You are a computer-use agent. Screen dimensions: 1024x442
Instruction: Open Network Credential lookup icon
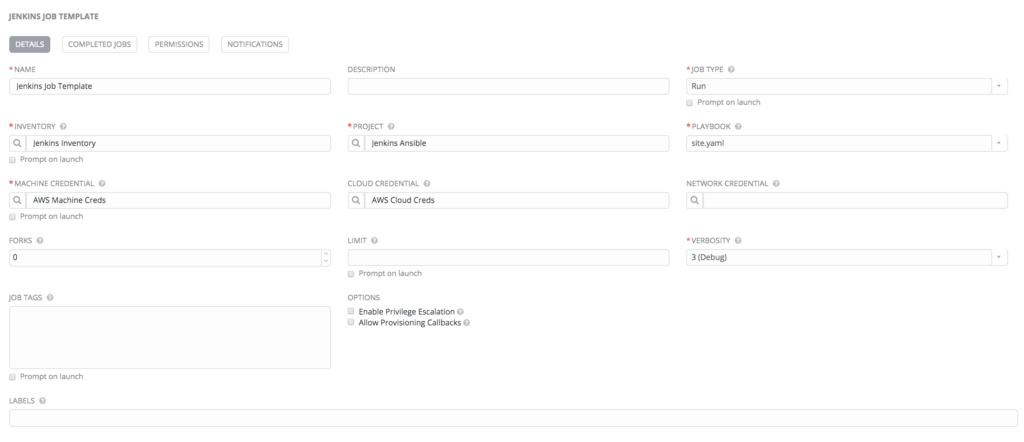click(x=695, y=200)
